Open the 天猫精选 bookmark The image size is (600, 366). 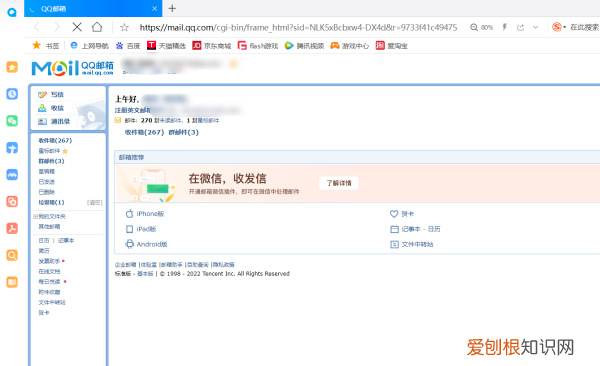pyautogui.click(x=166, y=46)
